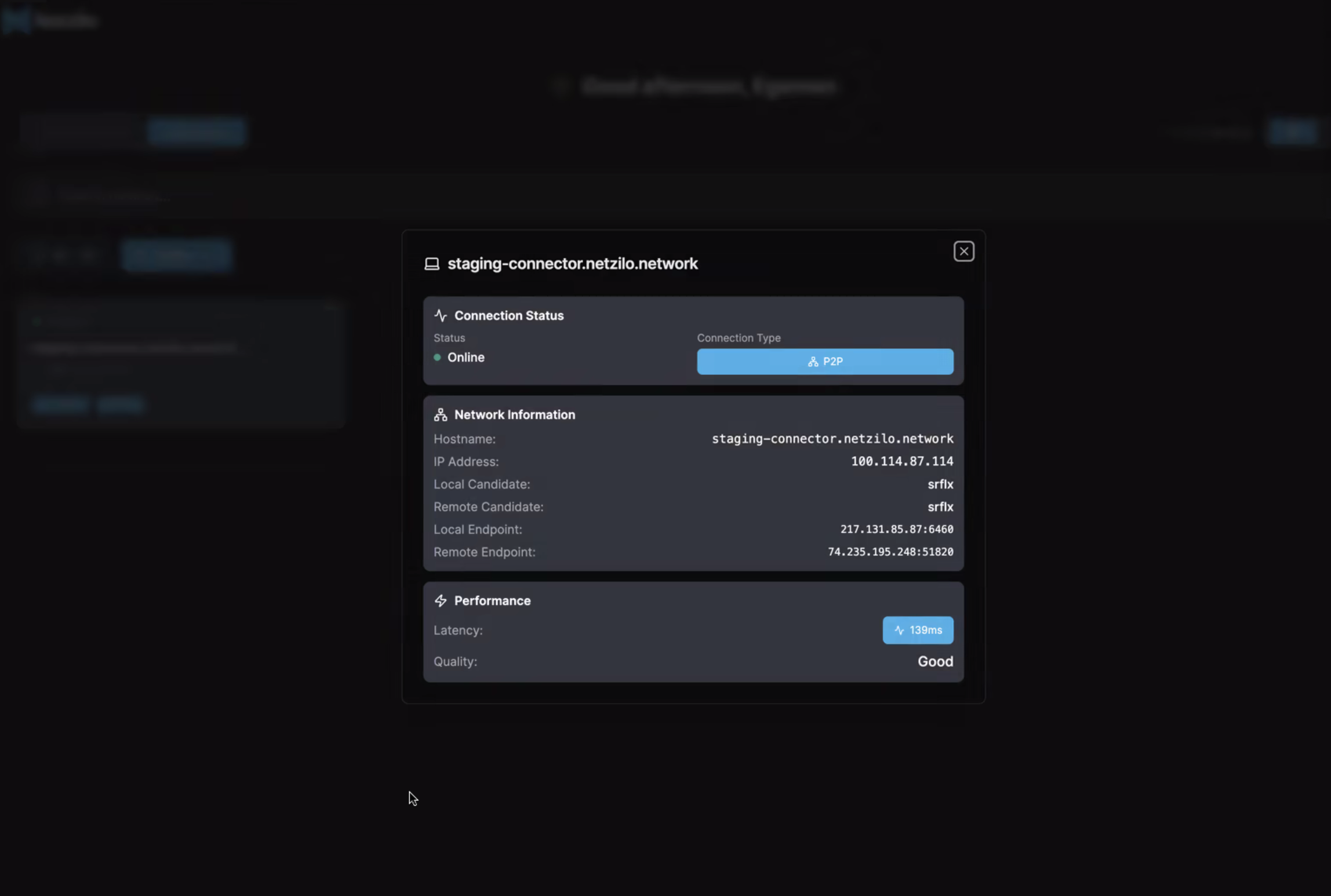Click the Quality value showing Good

[x=935, y=661]
